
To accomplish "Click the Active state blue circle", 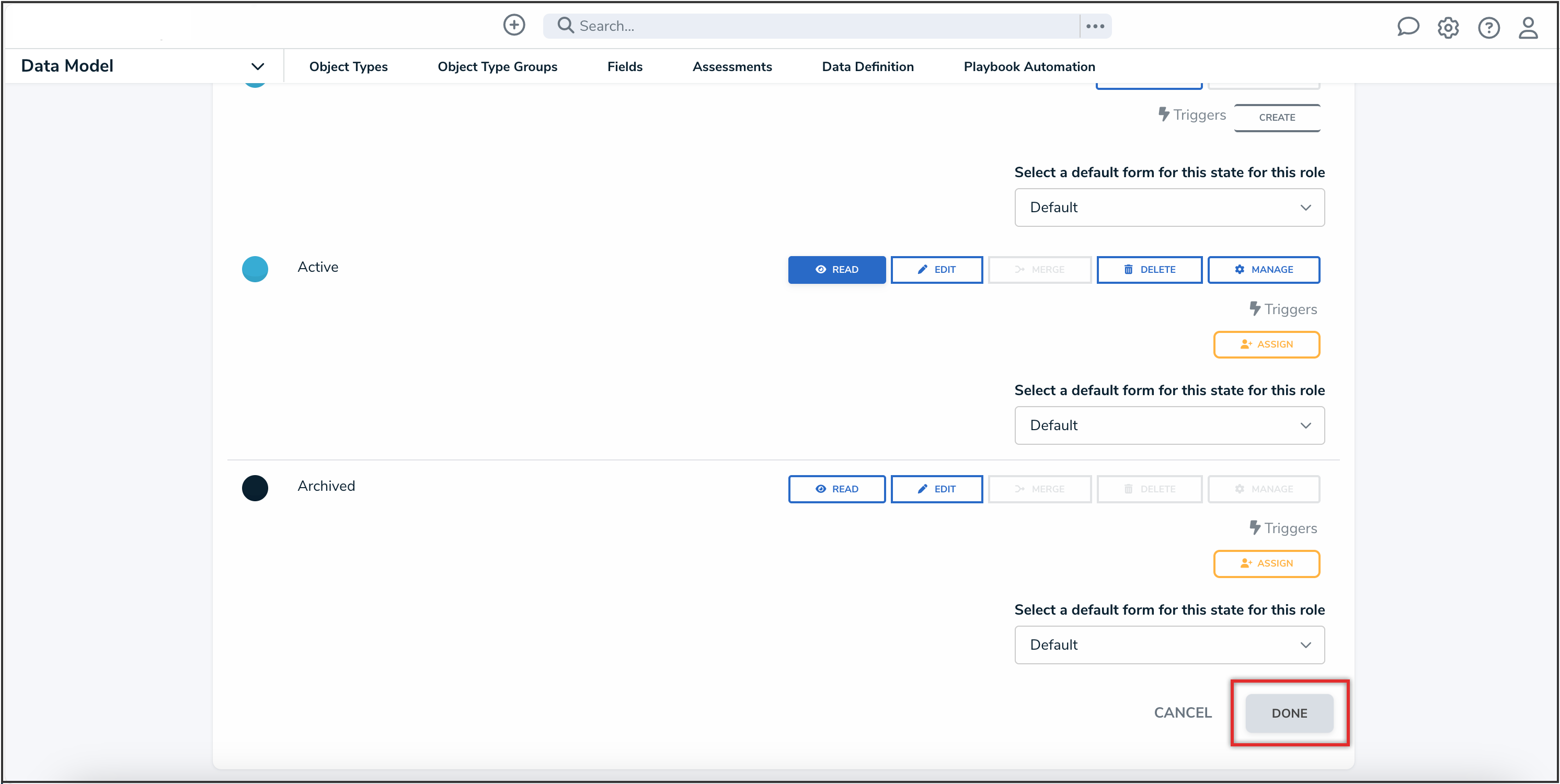I will [x=255, y=269].
